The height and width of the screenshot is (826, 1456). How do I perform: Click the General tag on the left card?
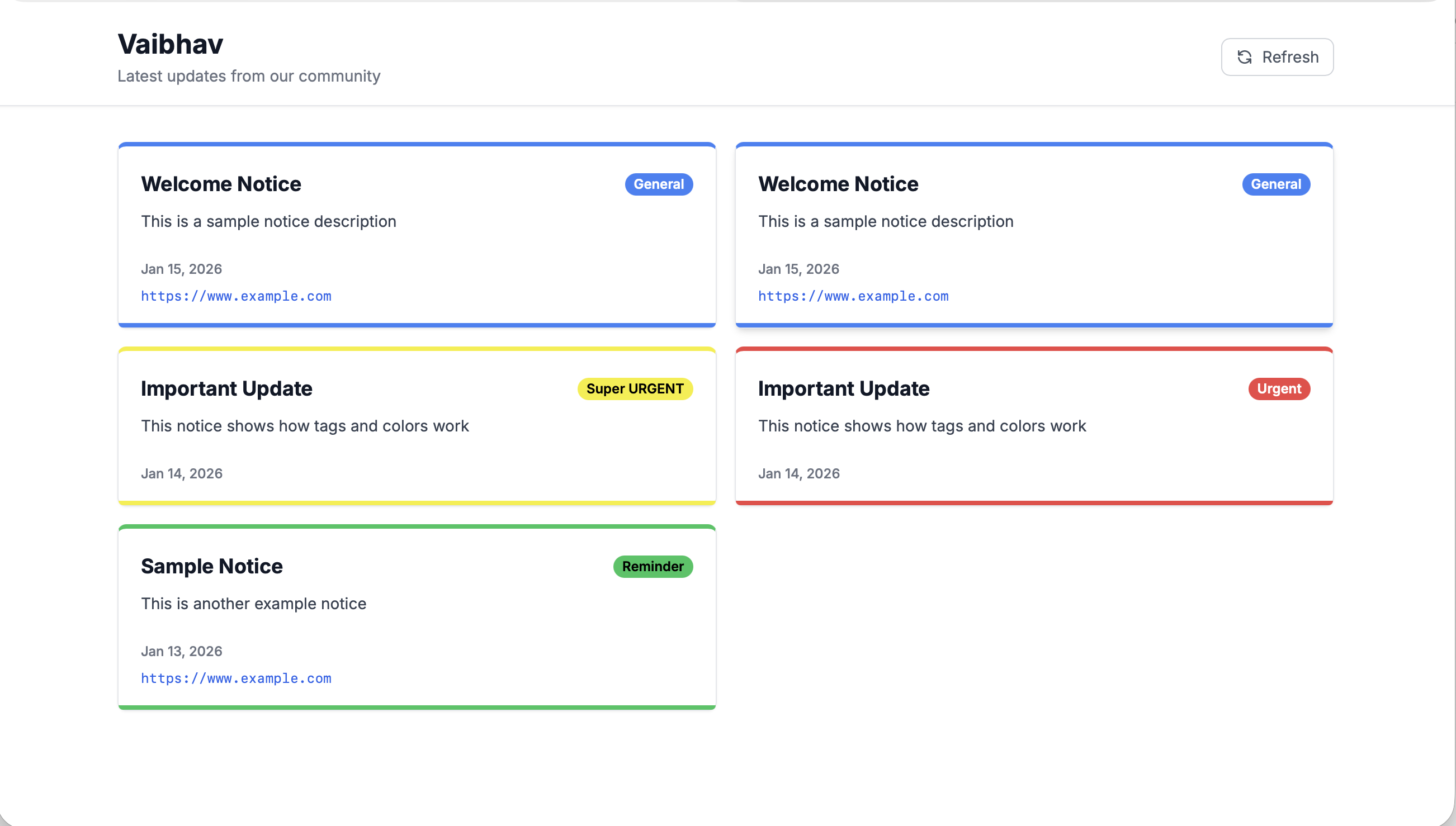[658, 184]
